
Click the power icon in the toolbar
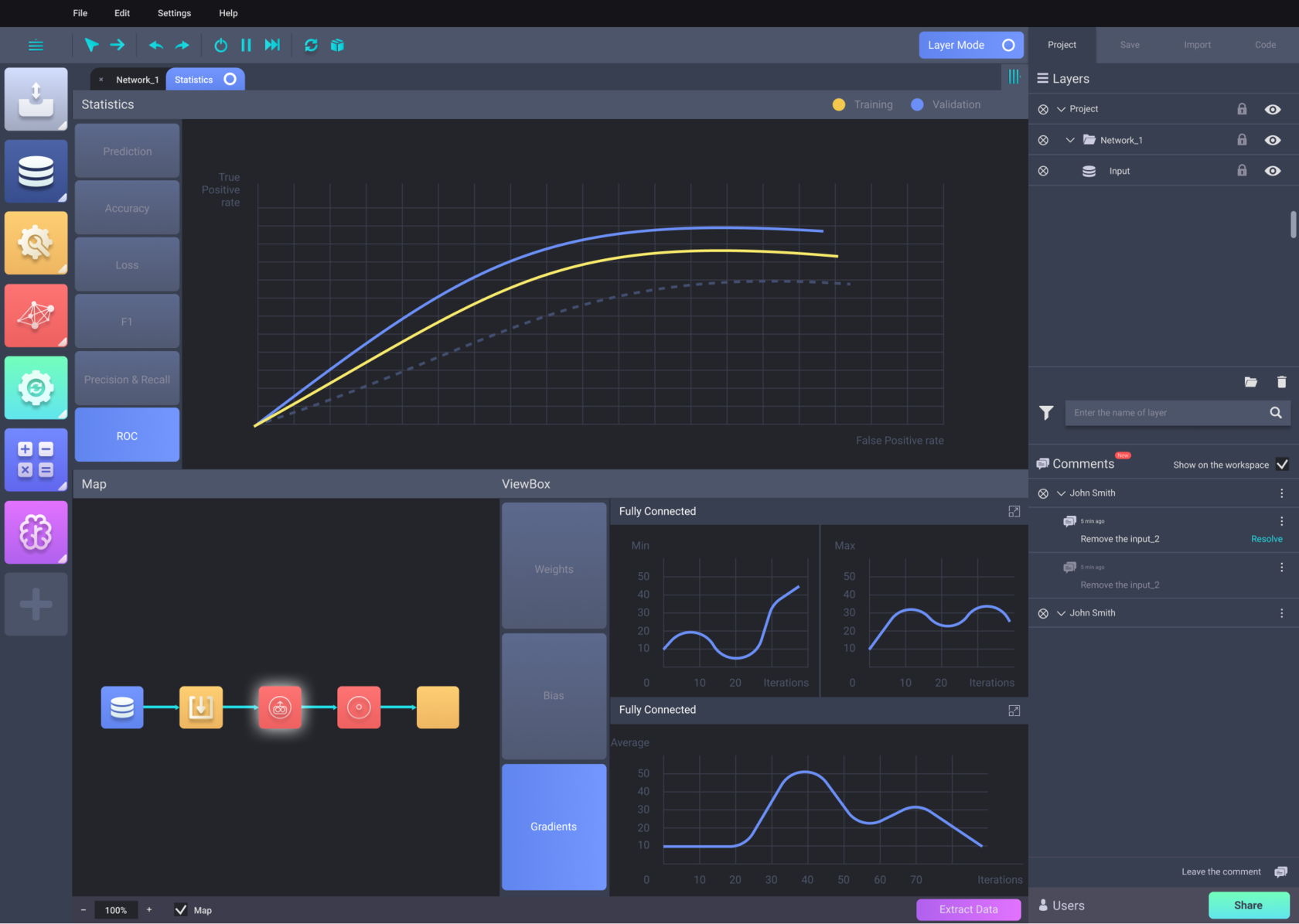point(220,46)
